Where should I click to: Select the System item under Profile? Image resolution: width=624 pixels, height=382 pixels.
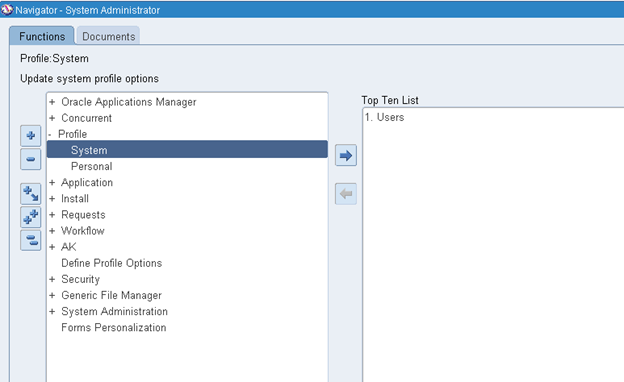[x=187, y=150]
